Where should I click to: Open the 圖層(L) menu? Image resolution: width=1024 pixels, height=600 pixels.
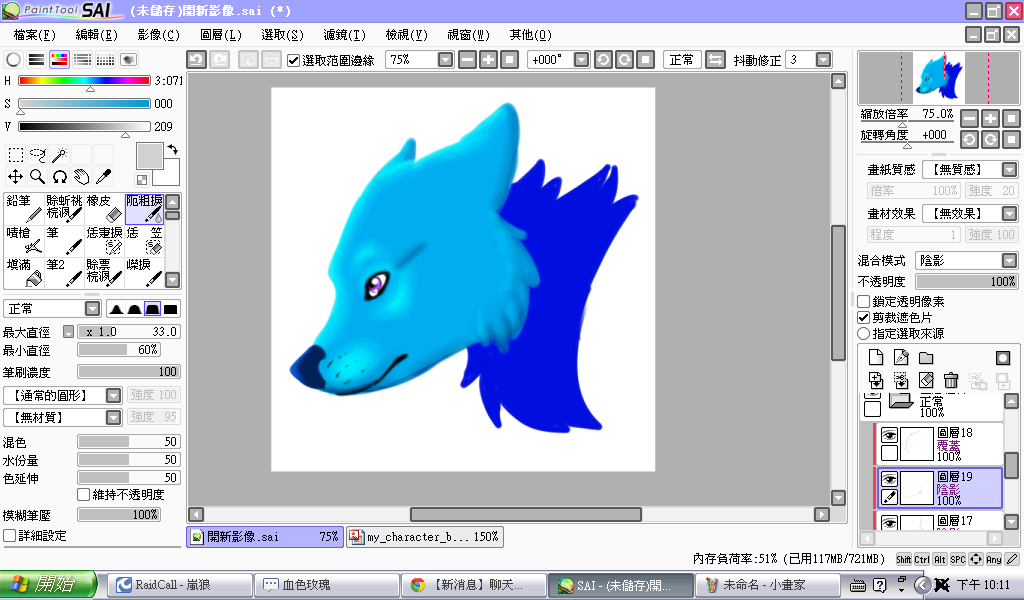coord(221,35)
